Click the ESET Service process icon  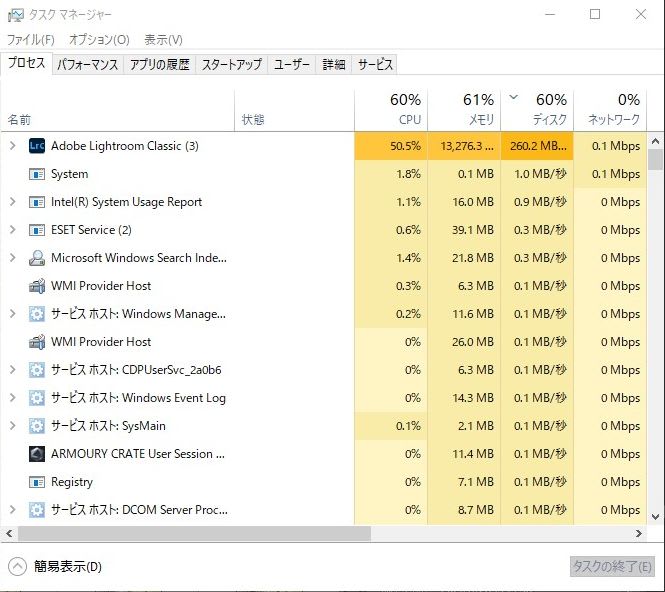[x=37, y=230]
